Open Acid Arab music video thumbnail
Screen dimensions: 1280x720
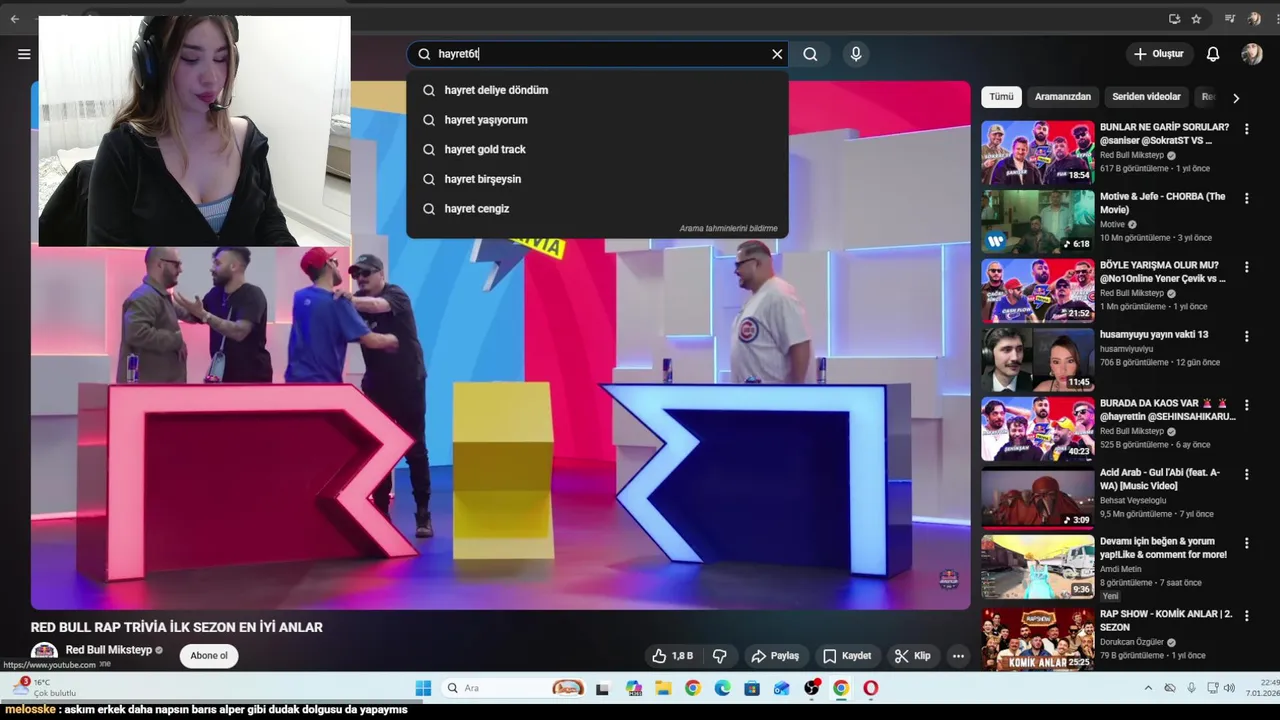coord(1037,498)
